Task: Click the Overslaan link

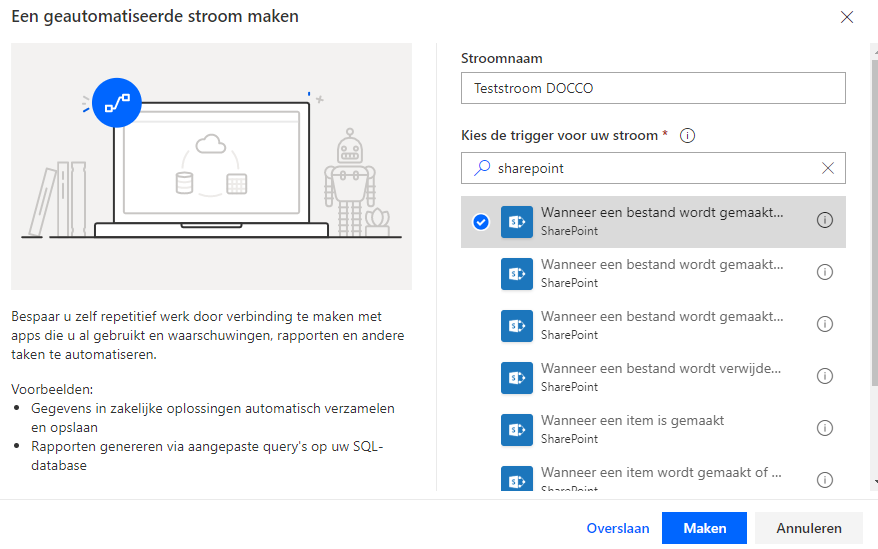Action: point(618,528)
